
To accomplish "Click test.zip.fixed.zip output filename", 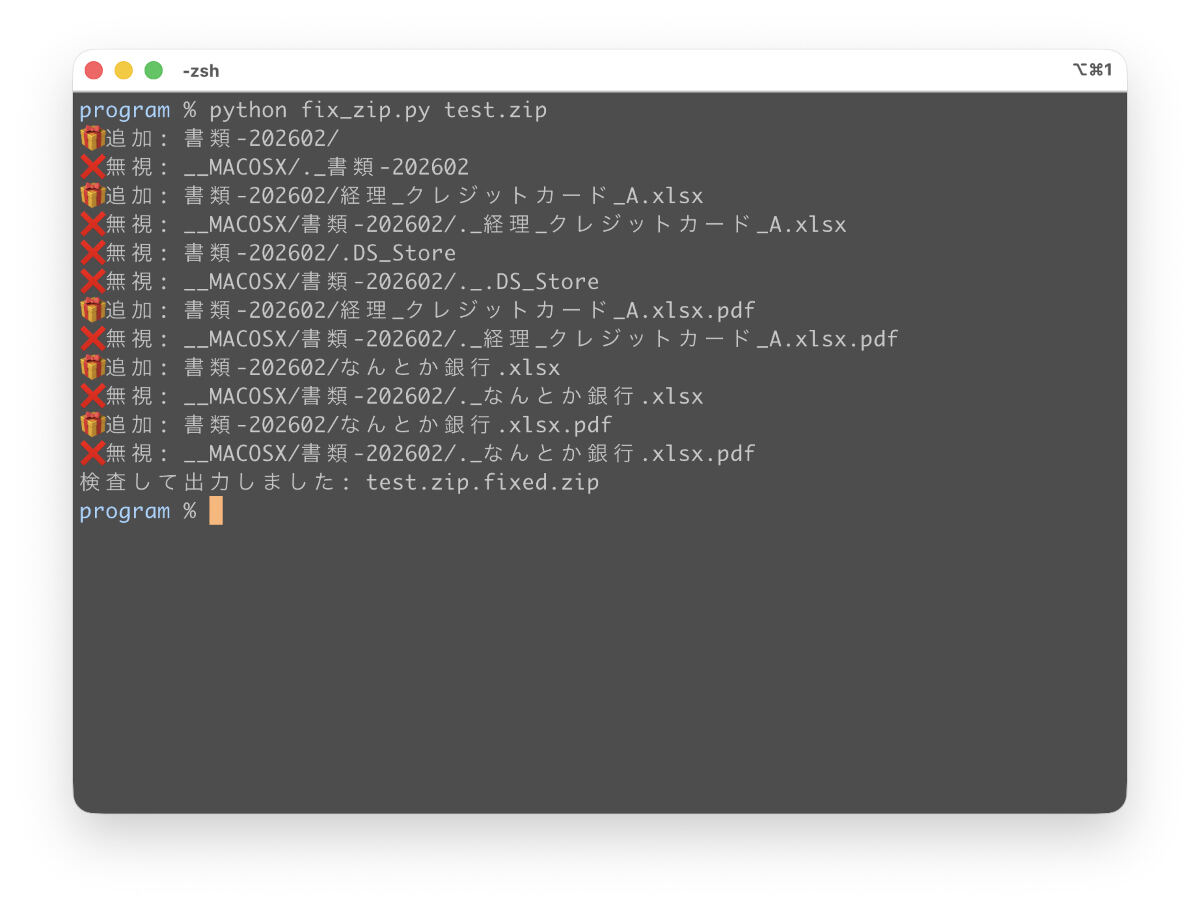I will coord(482,483).
